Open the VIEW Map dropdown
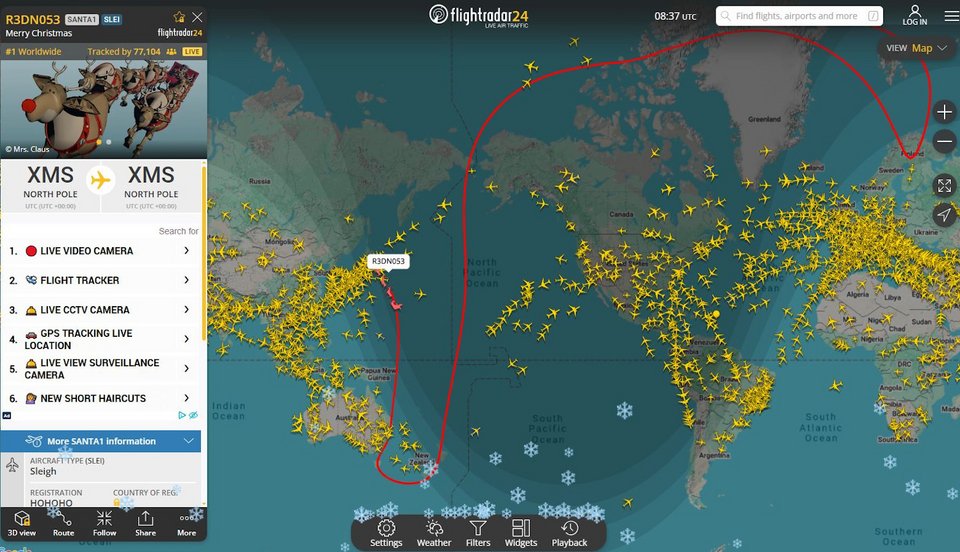This screenshot has height=552, width=960. [915, 48]
